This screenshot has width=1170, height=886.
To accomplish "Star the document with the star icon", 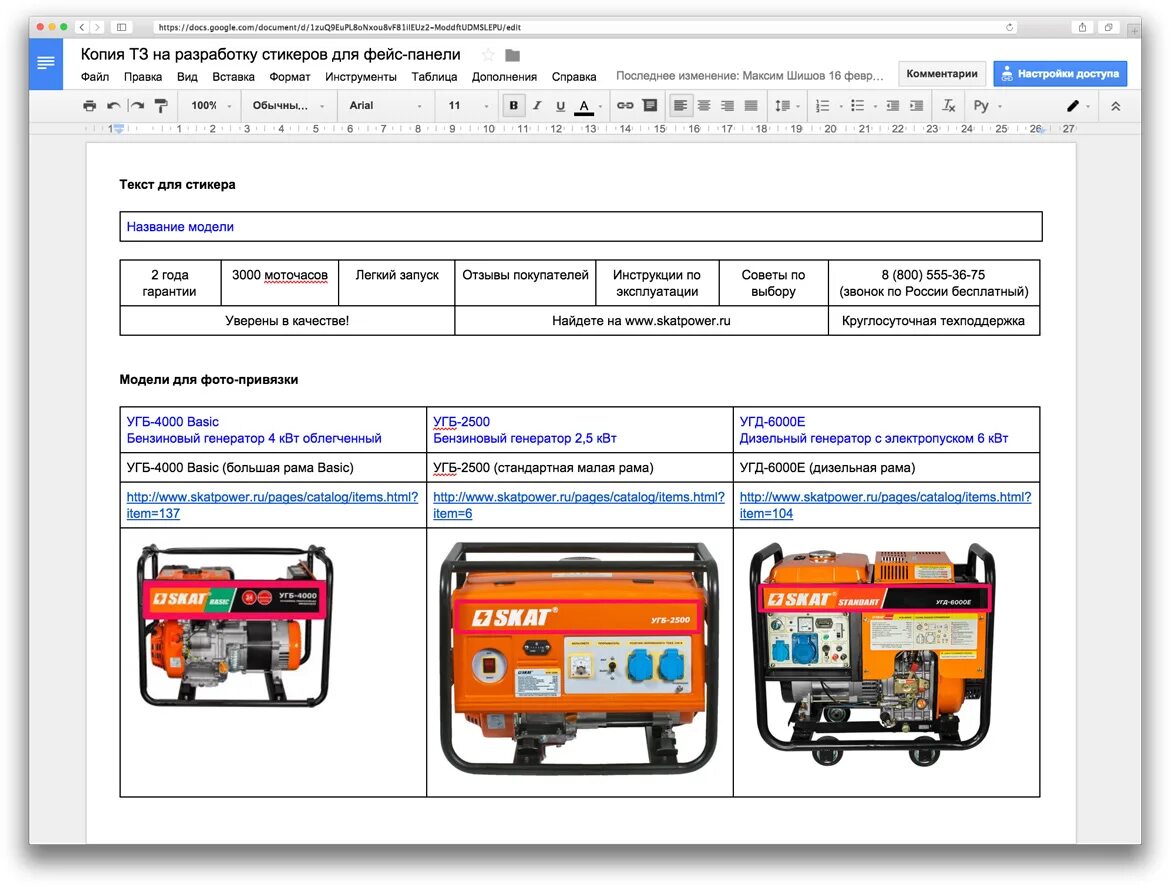I will [488, 55].
